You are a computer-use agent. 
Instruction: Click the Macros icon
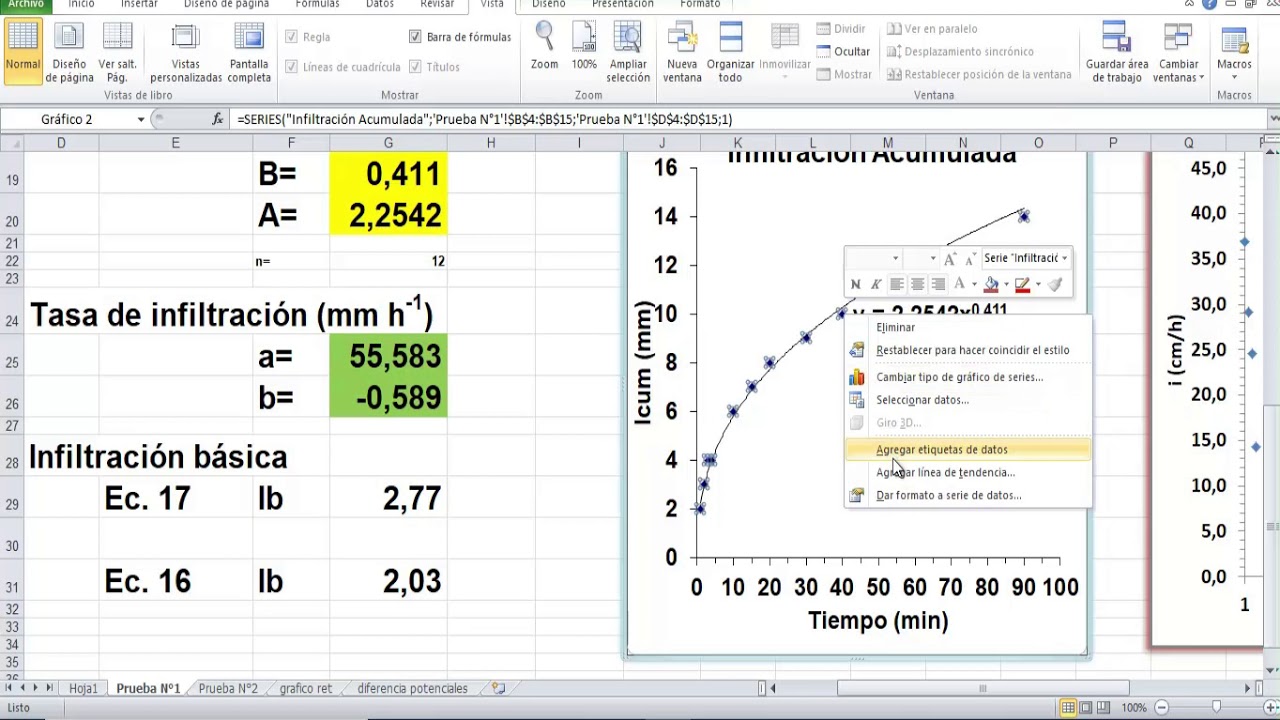point(1234,40)
